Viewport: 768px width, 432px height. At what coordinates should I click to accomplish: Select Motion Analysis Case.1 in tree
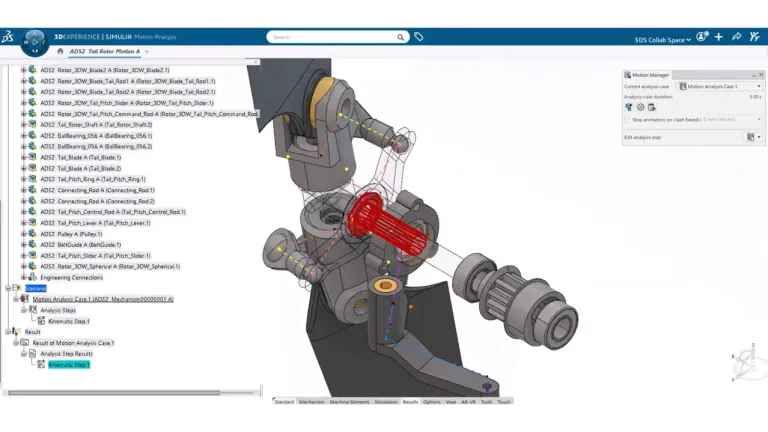103,299
